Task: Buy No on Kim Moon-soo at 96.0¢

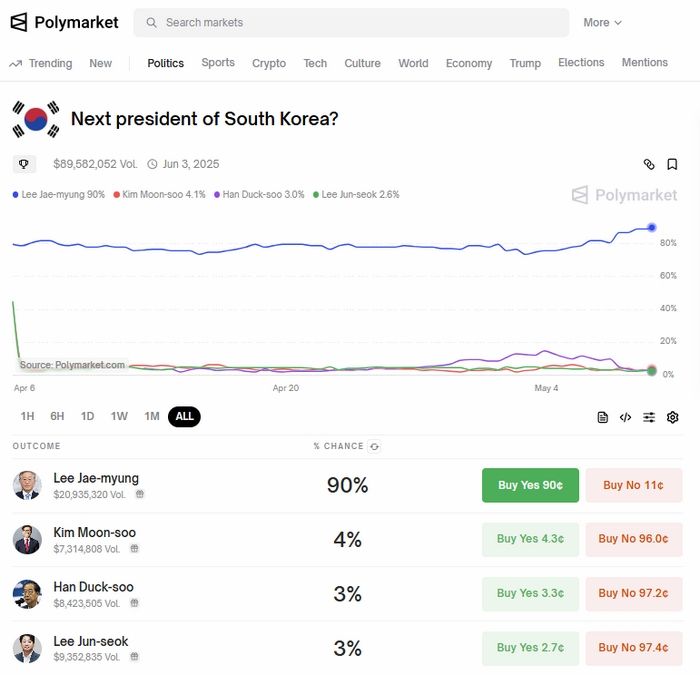Action: (x=633, y=539)
